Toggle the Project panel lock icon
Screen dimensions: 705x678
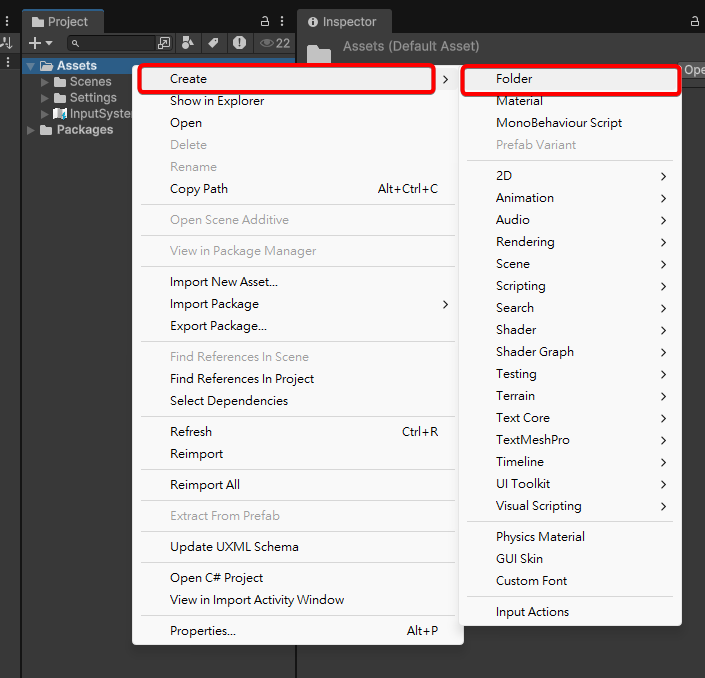coord(265,21)
